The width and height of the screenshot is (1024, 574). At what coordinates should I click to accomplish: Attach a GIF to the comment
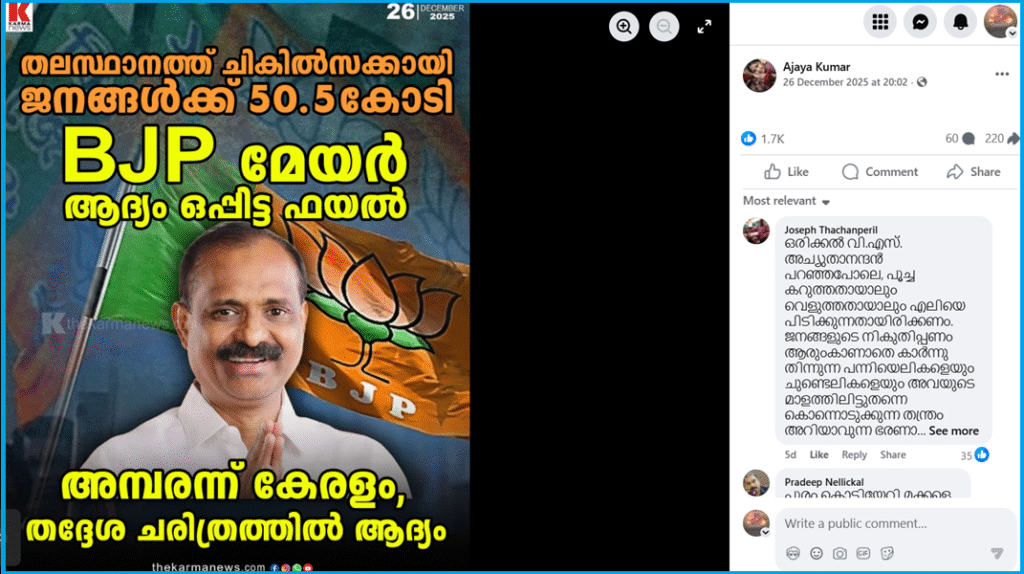tap(863, 554)
